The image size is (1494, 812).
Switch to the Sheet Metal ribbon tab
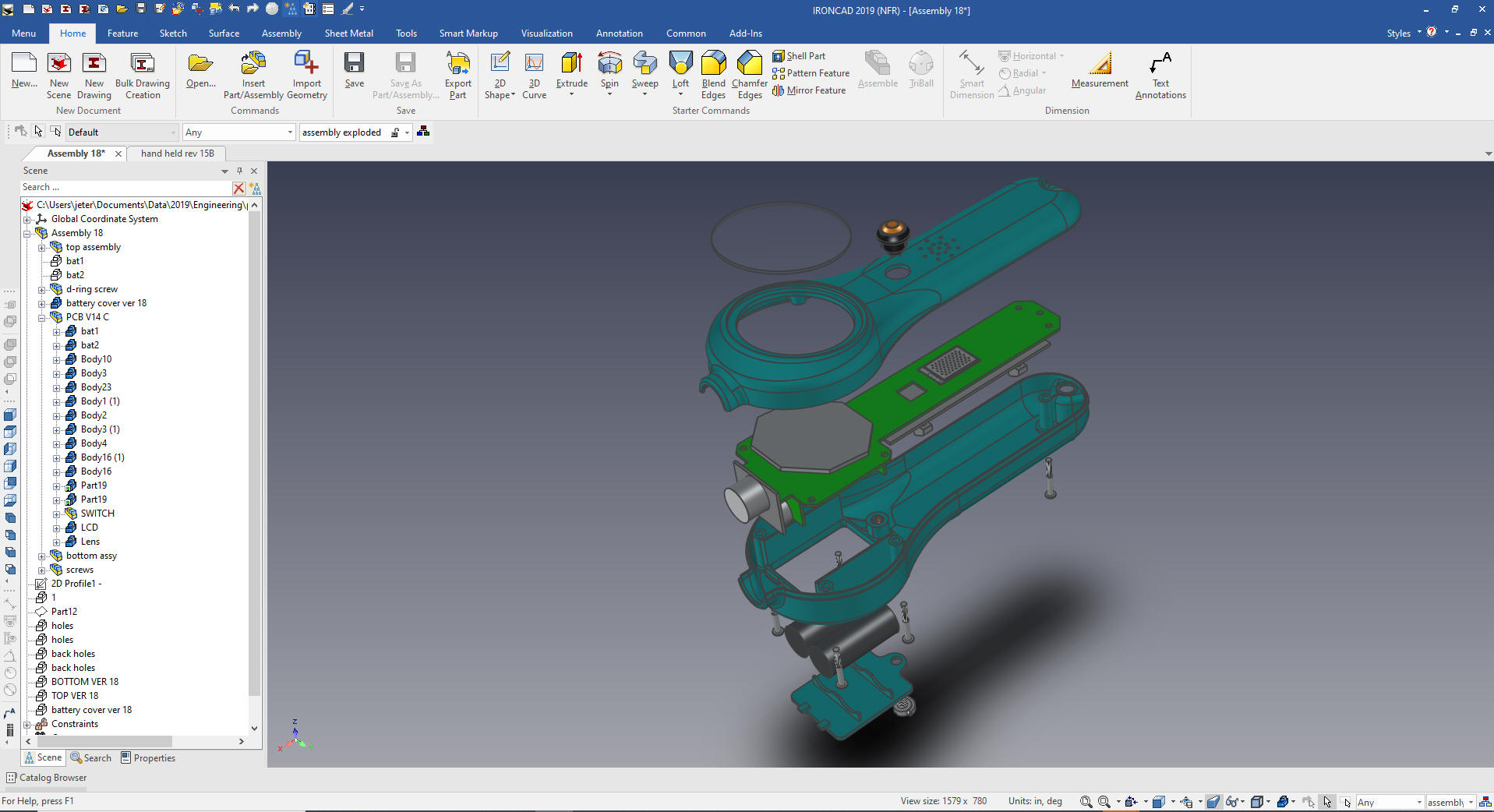(348, 34)
